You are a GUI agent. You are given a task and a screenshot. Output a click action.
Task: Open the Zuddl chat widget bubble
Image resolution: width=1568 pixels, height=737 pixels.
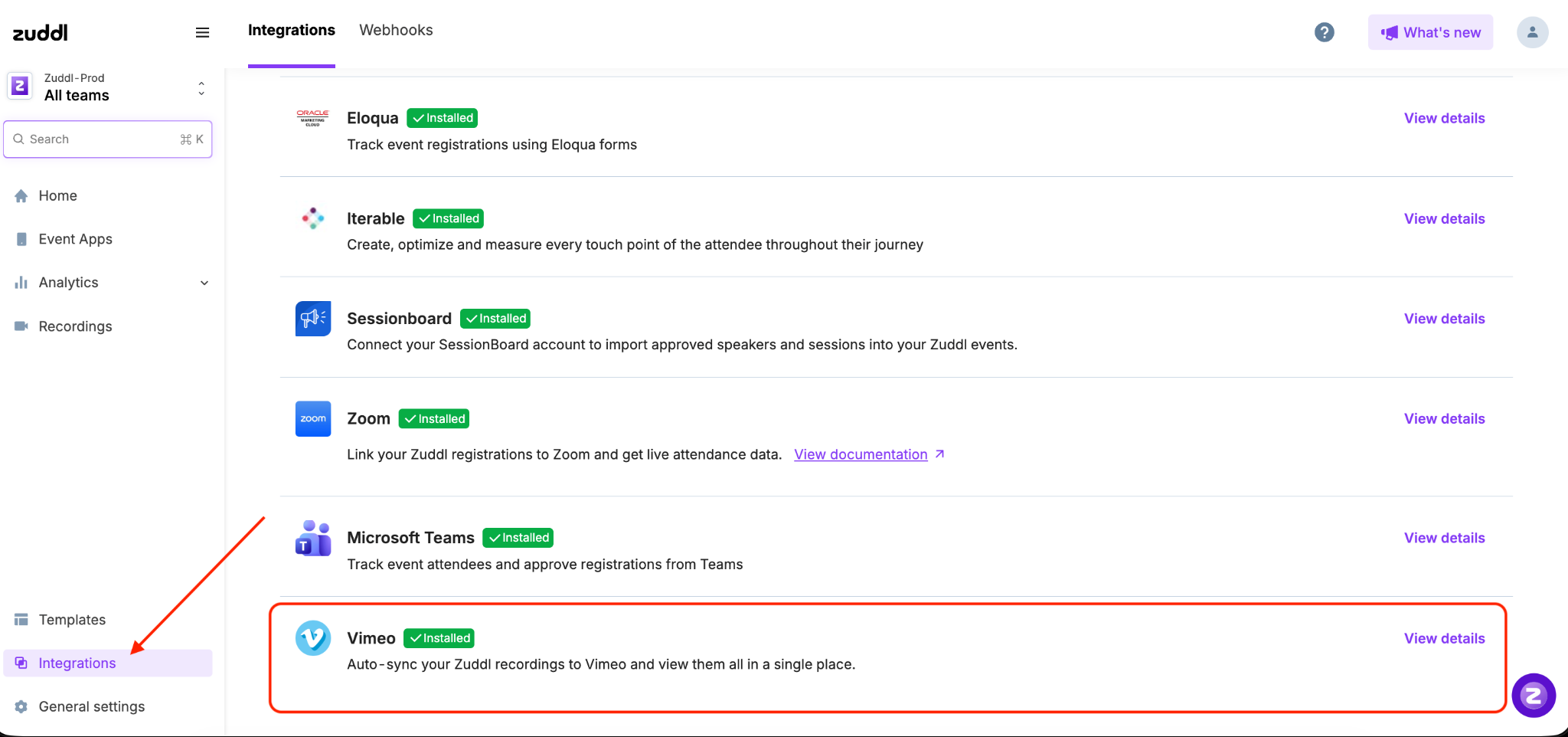pyautogui.click(x=1534, y=696)
